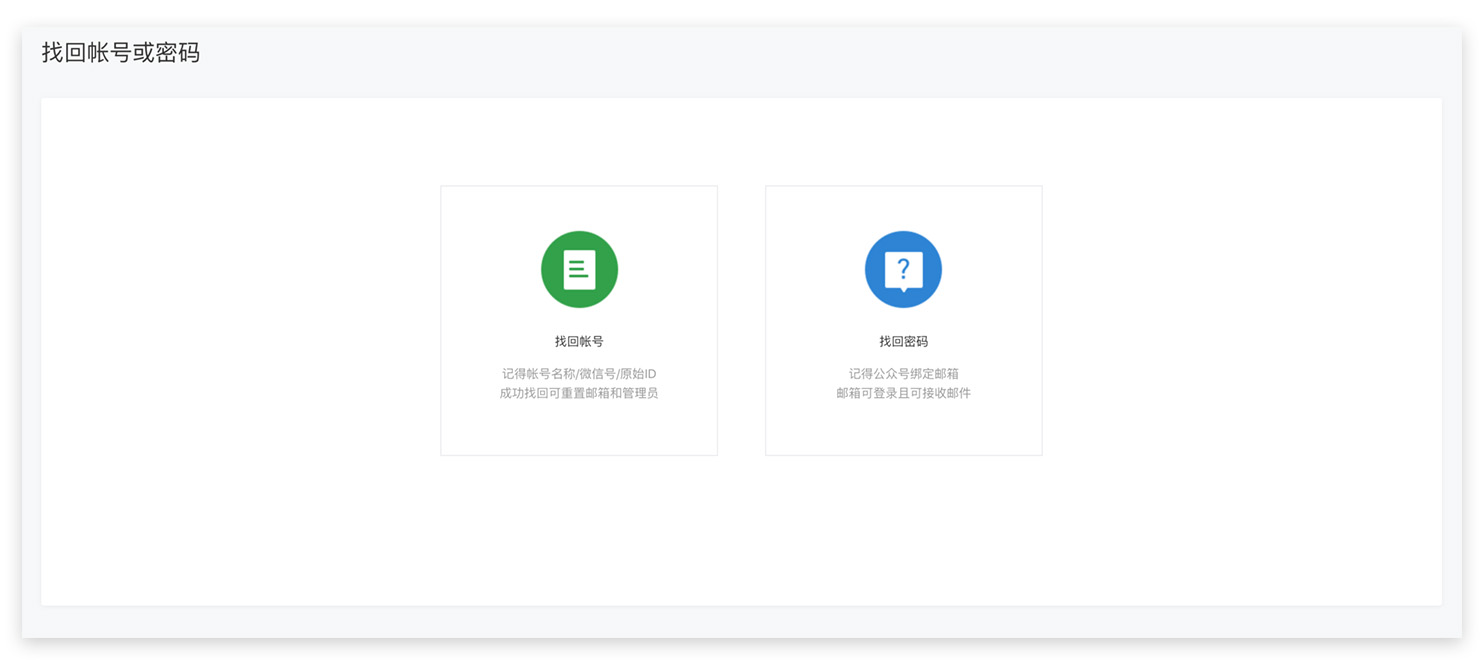Click the gap between the two recovery cards

pyautogui.click(x=741, y=320)
